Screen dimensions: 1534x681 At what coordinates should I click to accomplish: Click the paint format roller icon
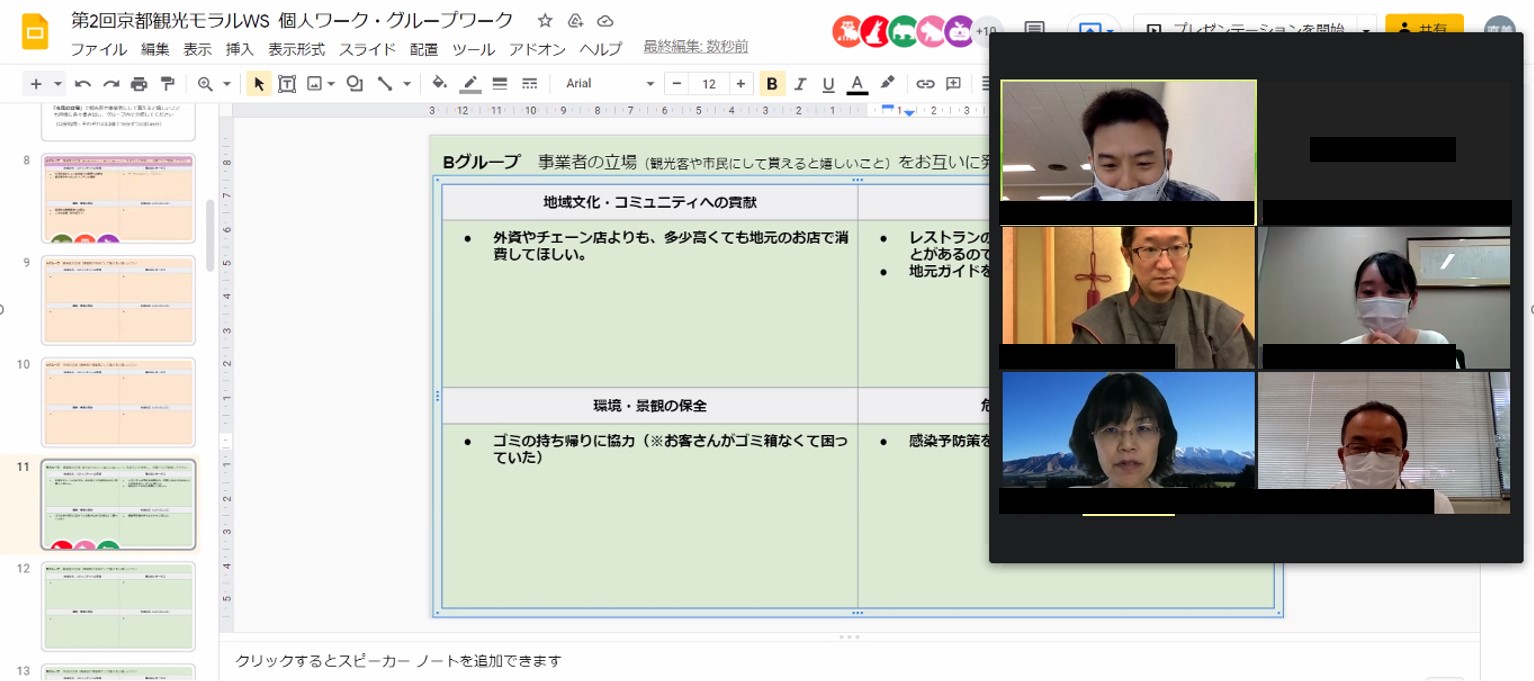click(x=167, y=84)
